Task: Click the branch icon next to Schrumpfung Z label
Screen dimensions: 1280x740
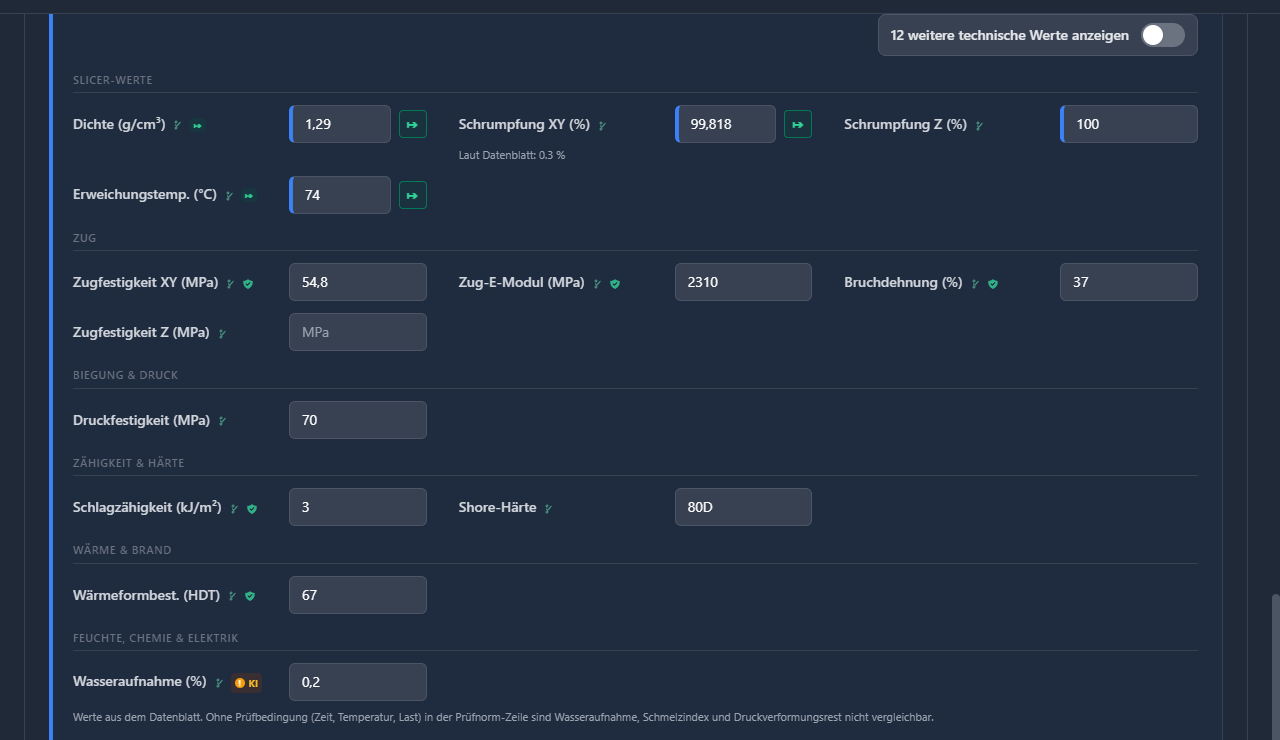Action: pyautogui.click(x=979, y=125)
